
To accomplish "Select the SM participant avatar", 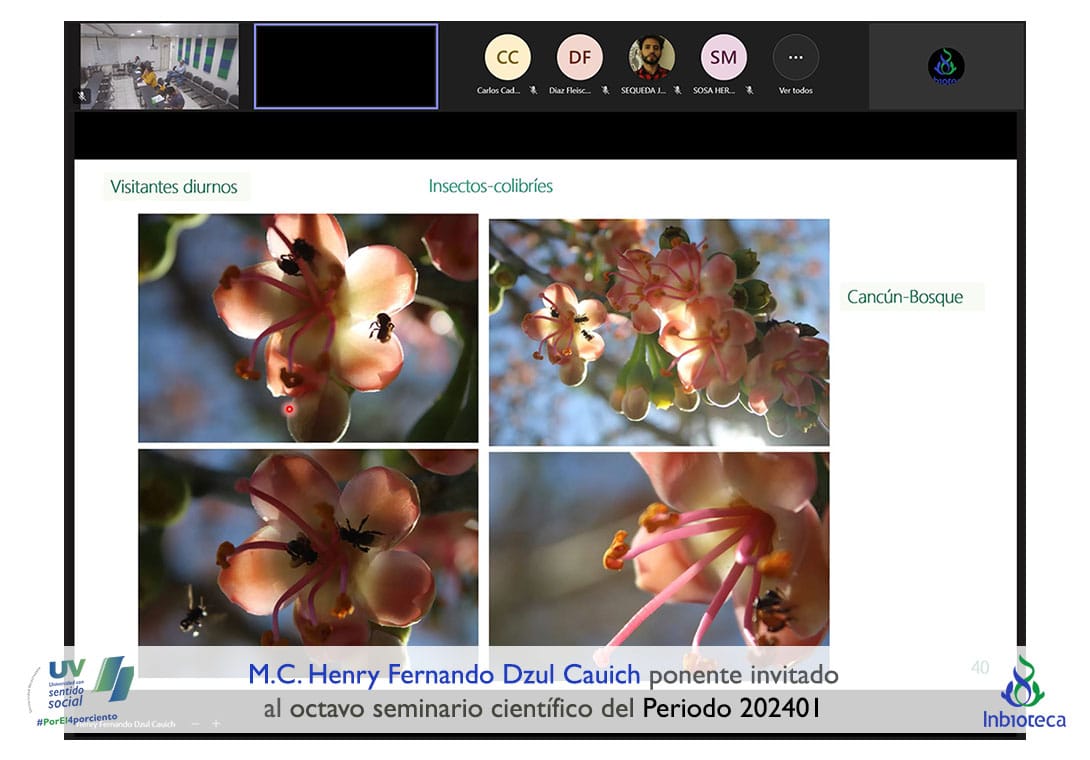I will click(x=723, y=57).
